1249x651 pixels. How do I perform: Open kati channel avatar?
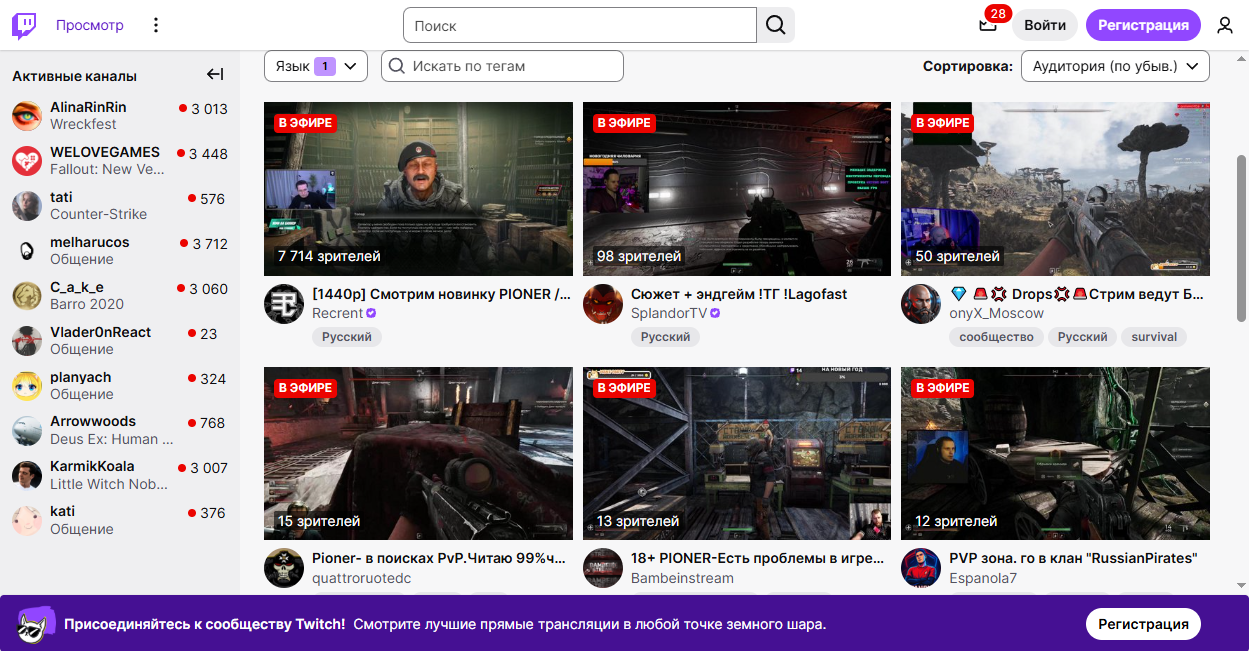(27, 520)
